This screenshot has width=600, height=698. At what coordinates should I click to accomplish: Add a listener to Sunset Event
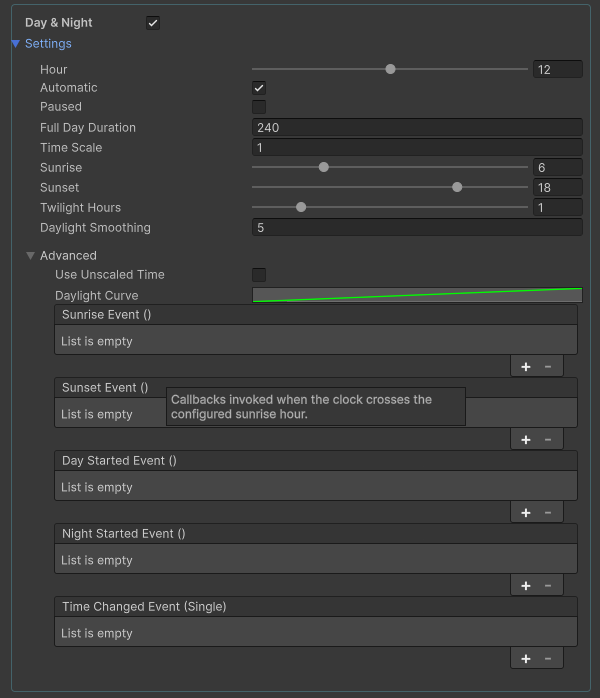526,440
